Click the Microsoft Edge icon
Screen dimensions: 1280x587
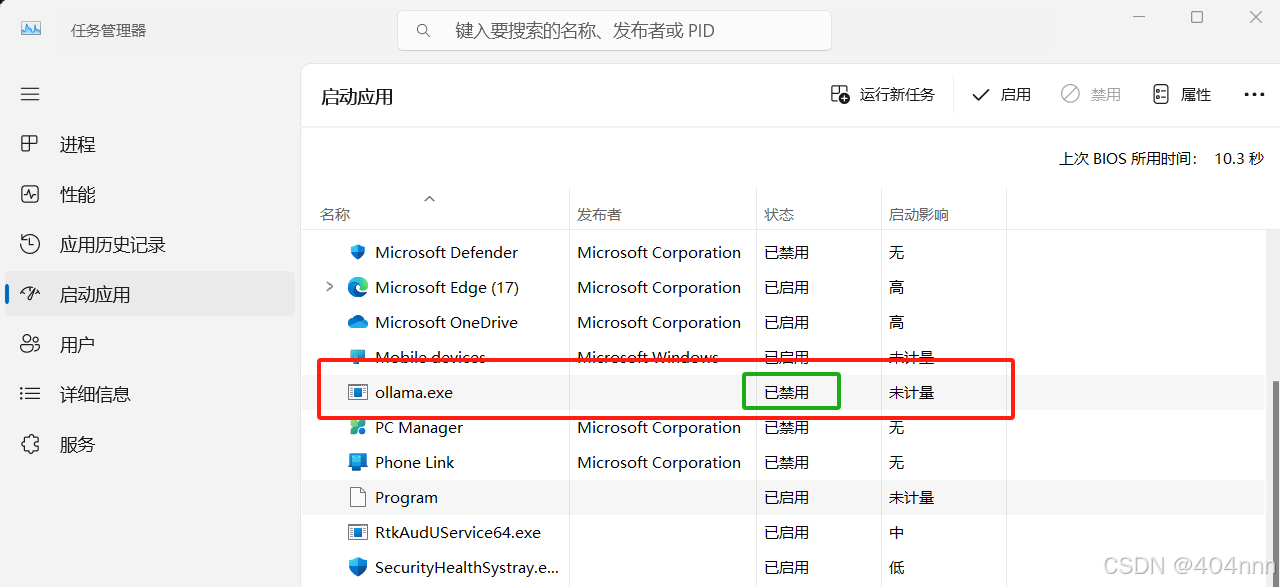click(357, 287)
